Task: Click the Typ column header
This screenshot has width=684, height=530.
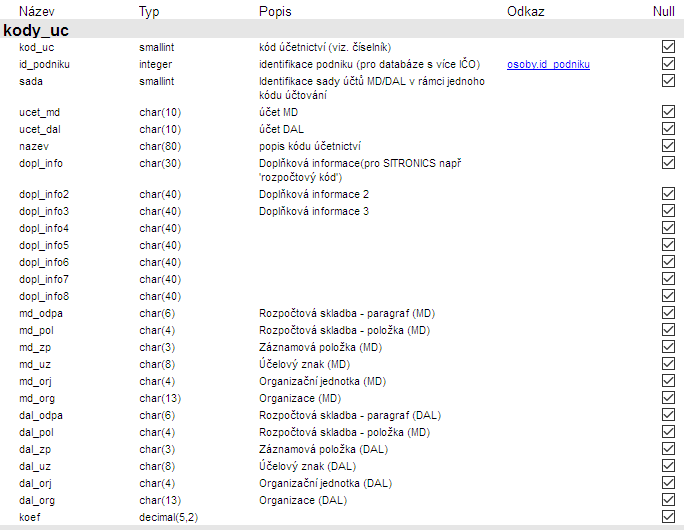Action: tap(149, 11)
